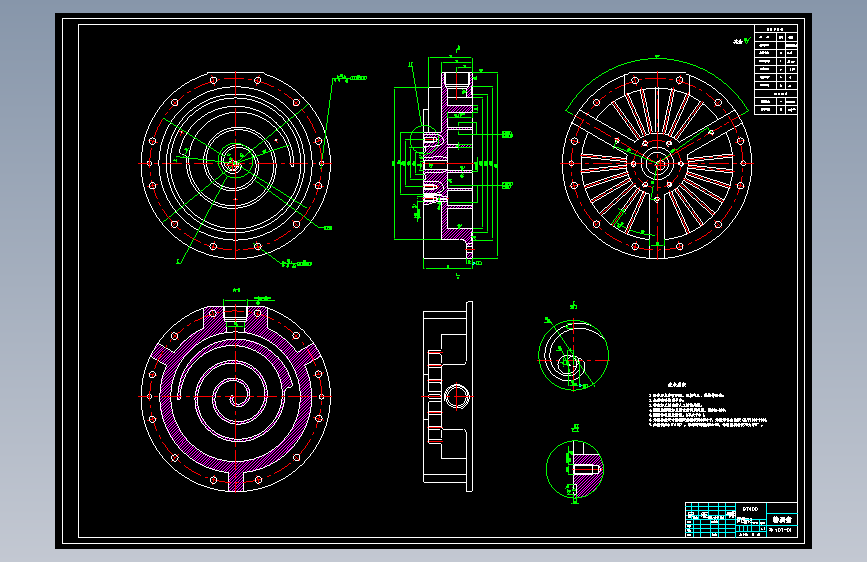Select the upper-left spiral scroll front view
Viewport: 867px width, 562px height.
click(236, 164)
